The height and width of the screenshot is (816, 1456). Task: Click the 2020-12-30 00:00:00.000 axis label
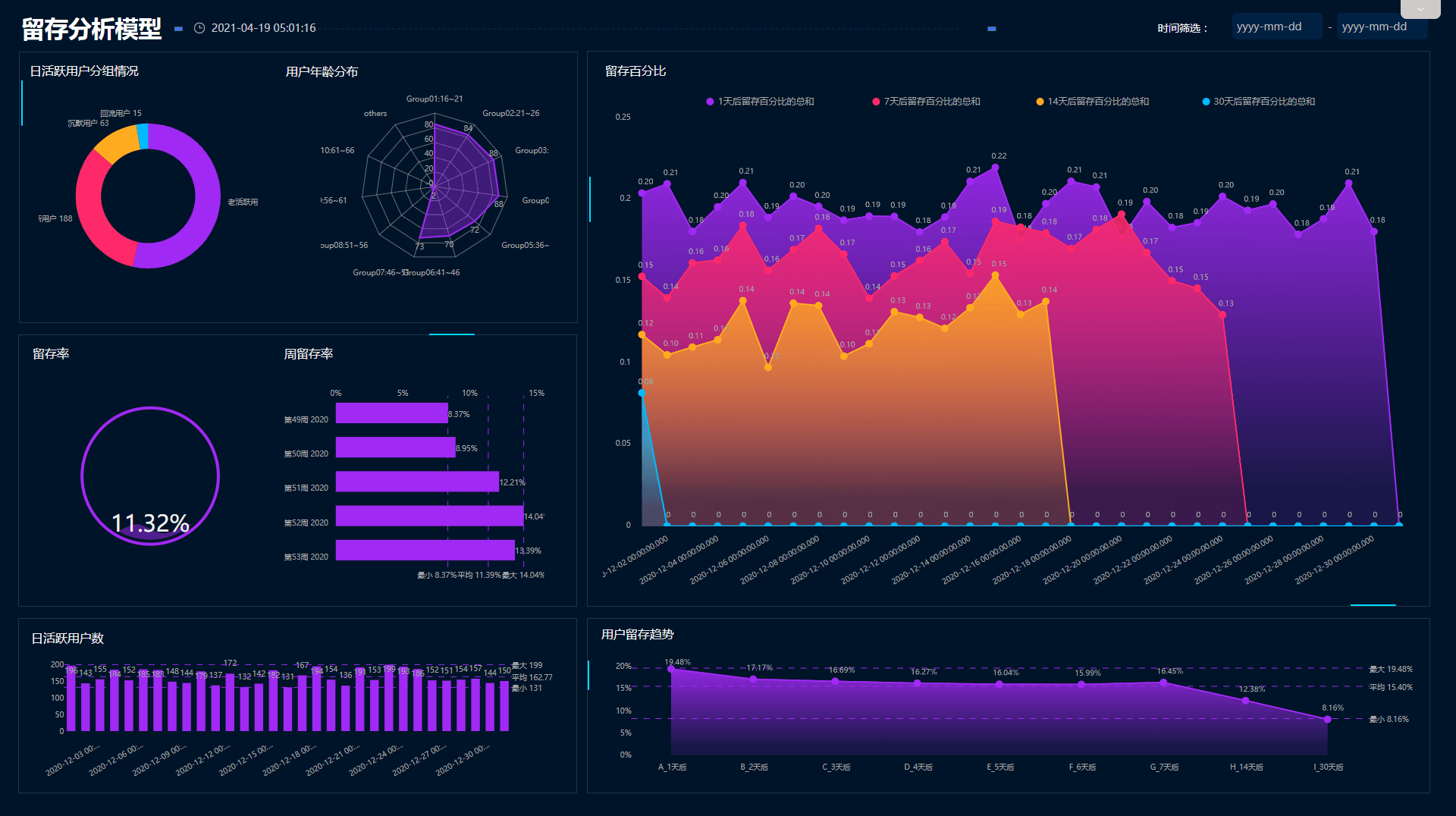pyautogui.click(x=1335, y=560)
